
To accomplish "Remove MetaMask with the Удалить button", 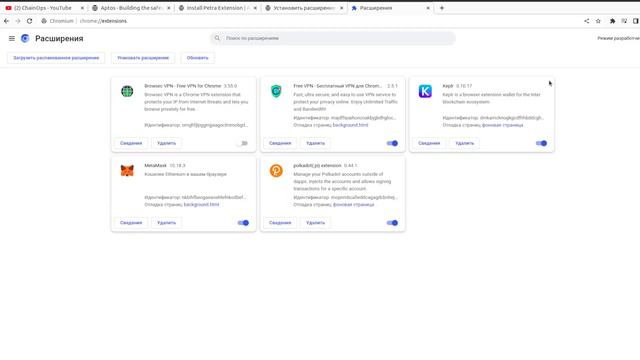I will pos(167,223).
